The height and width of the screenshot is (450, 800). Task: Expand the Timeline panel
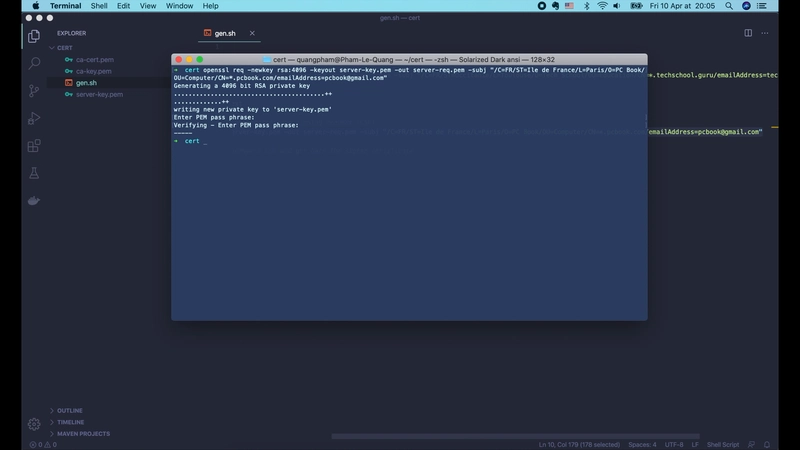(71, 422)
